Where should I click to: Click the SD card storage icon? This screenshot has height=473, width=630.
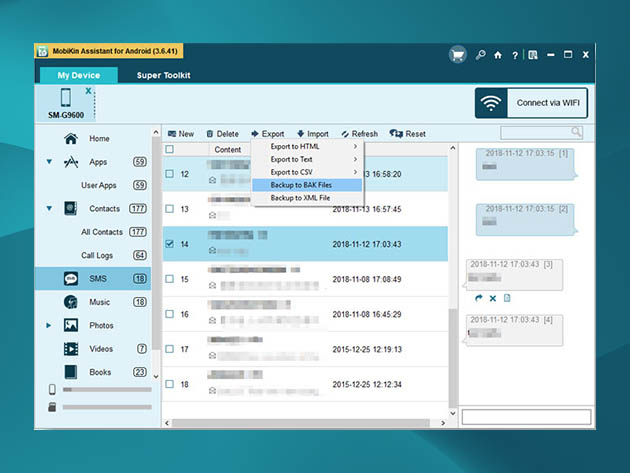pos(52,407)
